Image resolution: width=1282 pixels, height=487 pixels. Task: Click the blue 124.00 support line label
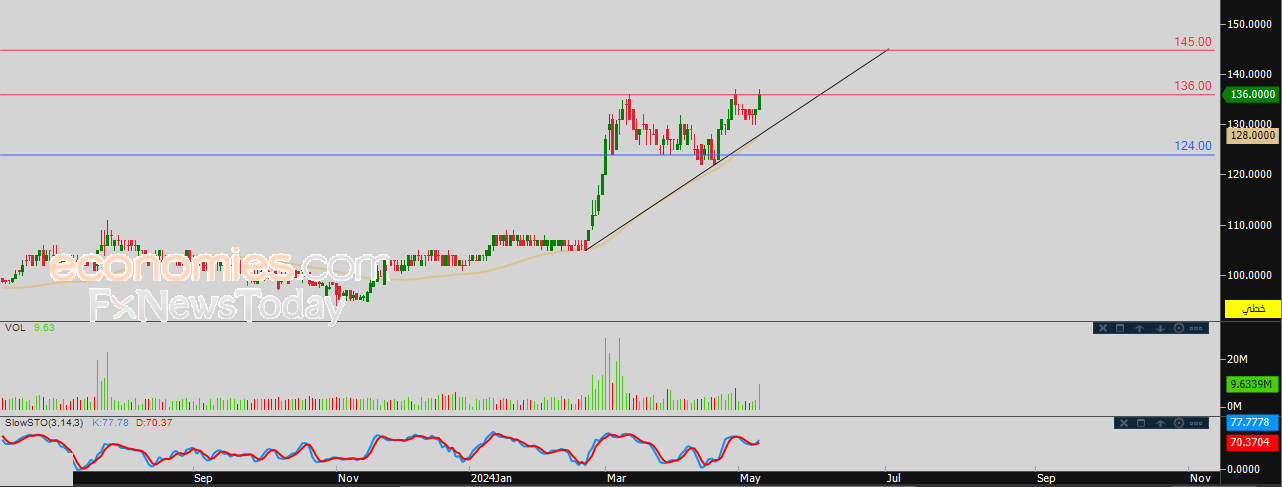point(1193,146)
